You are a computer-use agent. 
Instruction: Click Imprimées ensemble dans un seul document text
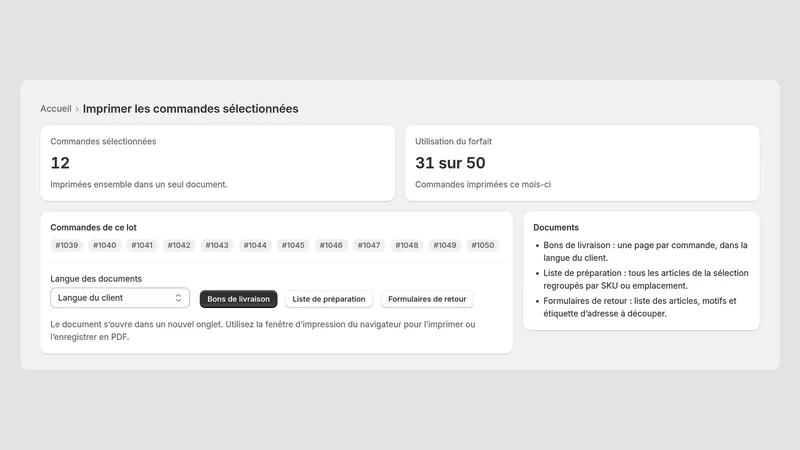[139, 184]
